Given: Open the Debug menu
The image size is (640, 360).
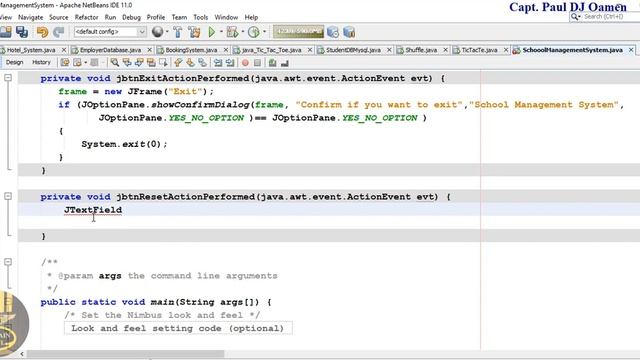Looking at the screenshot, I should [131, 17].
